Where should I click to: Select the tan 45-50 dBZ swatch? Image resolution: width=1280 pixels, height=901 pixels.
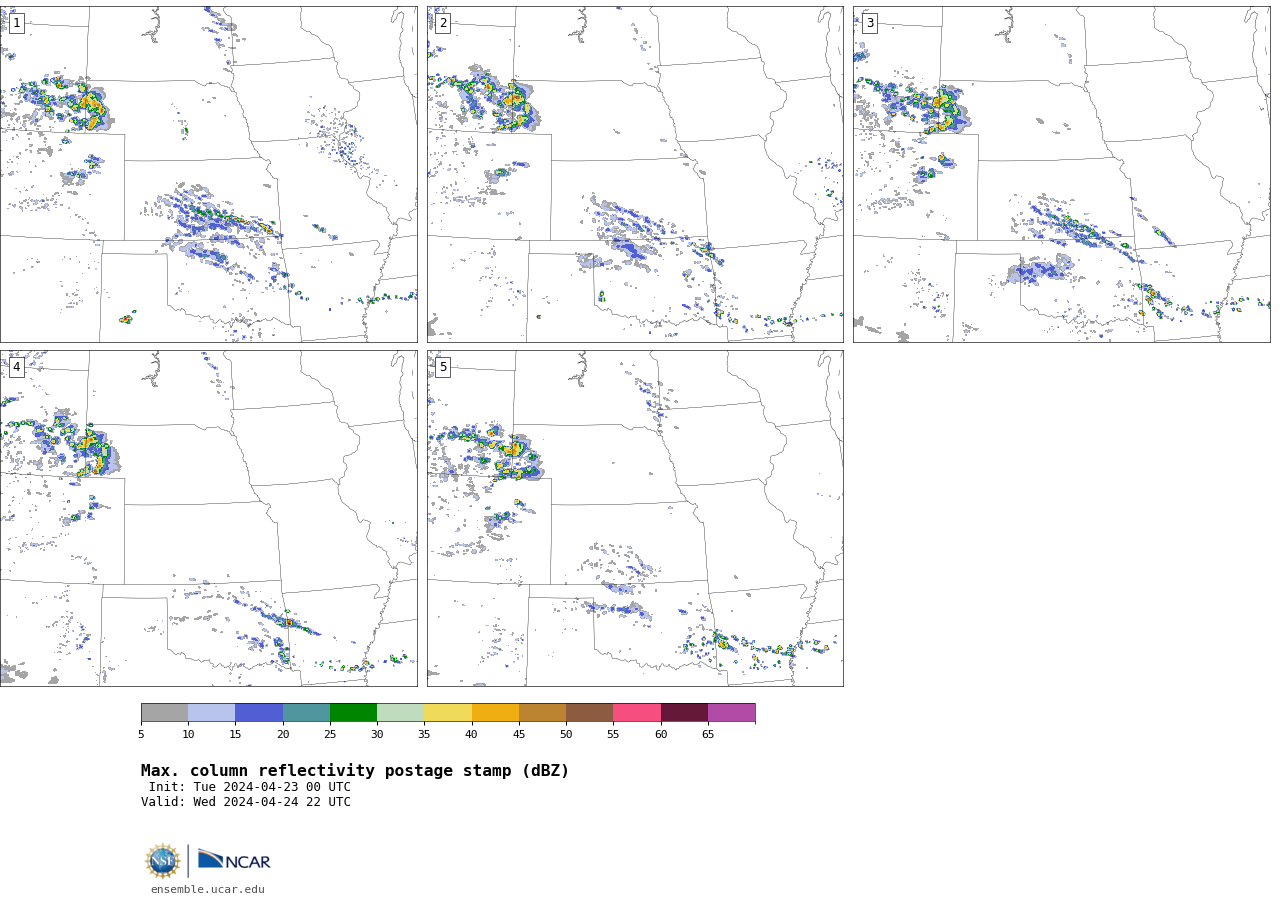pos(542,712)
